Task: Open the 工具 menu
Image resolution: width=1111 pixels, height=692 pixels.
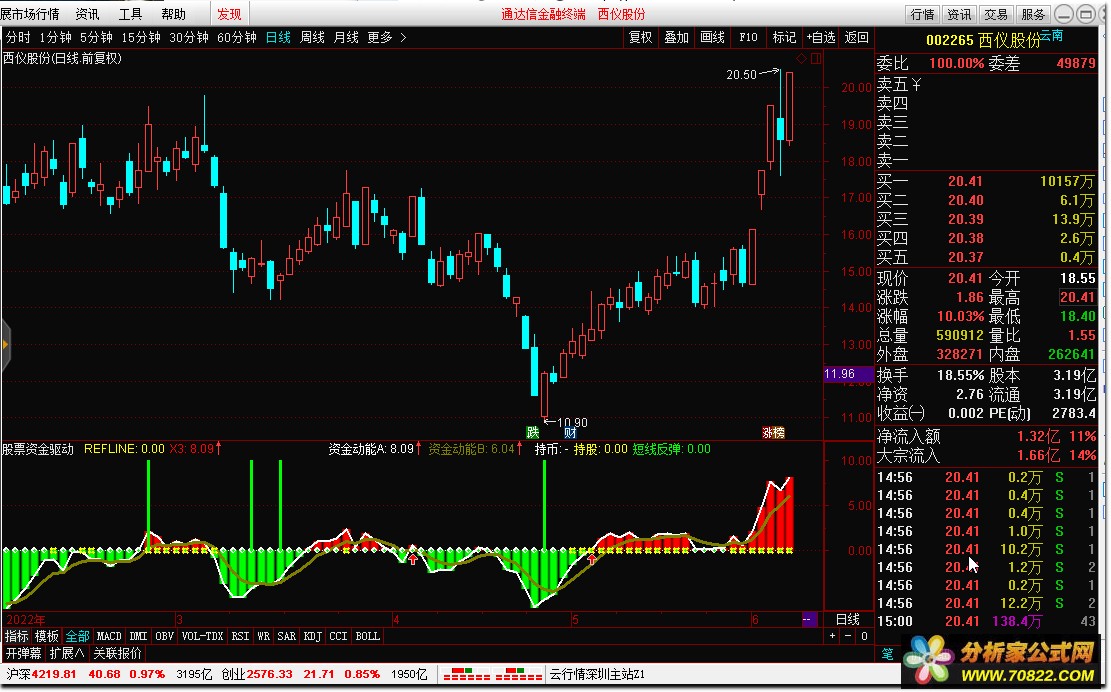Action: [x=130, y=13]
